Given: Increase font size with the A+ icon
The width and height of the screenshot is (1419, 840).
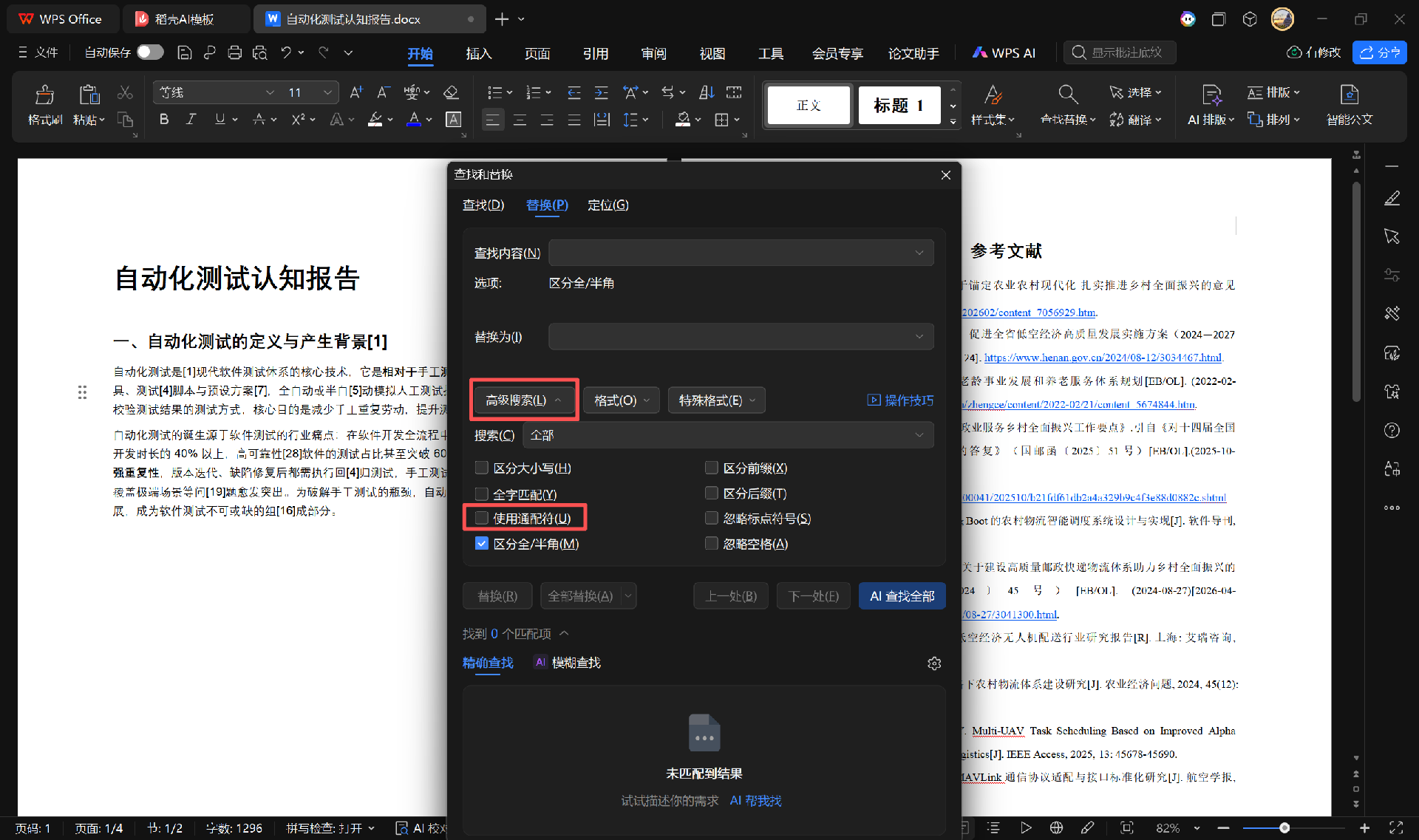Looking at the screenshot, I should (x=356, y=92).
